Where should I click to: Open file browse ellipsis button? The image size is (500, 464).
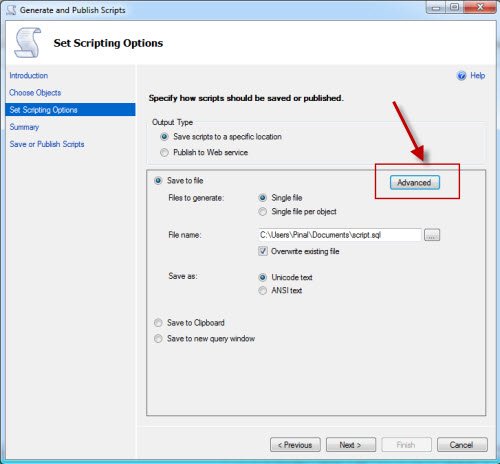click(432, 235)
